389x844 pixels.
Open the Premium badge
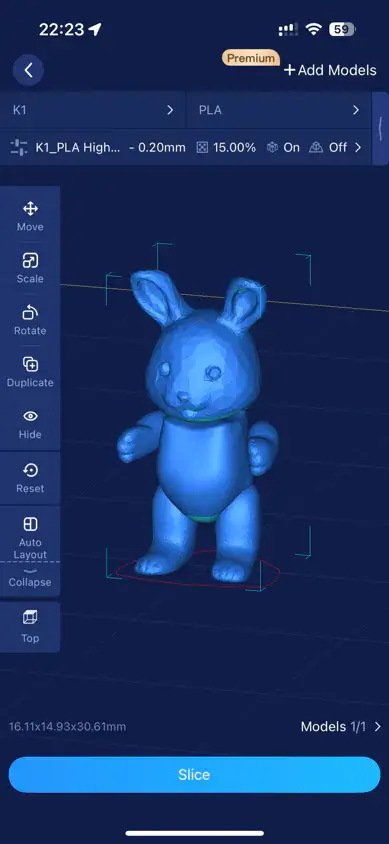[x=251, y=58]
